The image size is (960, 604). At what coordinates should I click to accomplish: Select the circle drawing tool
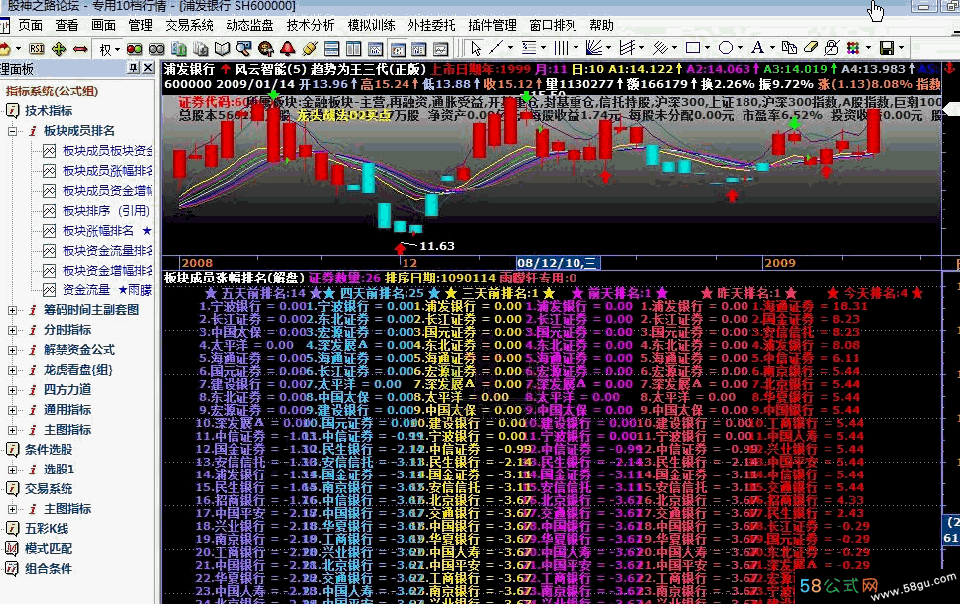pyautogui.click(x=726, y=47)
